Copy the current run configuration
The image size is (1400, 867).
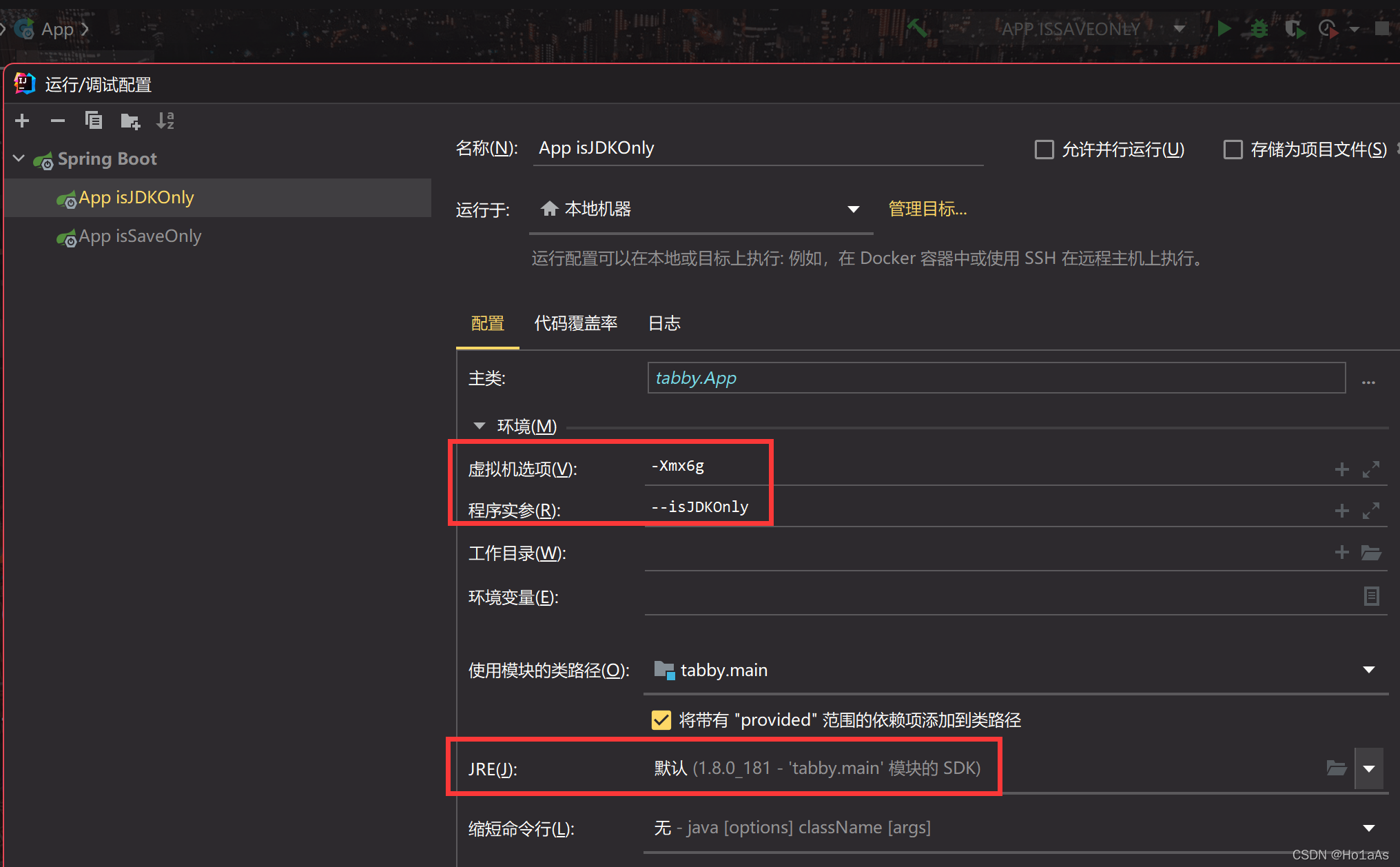coord(94,121)
